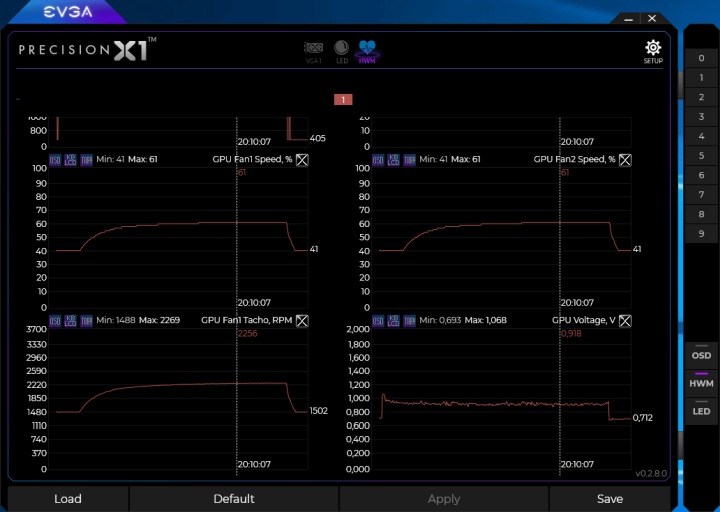Select profile slot 3
The width and height of the screenshot is (720, 512).
701,117
